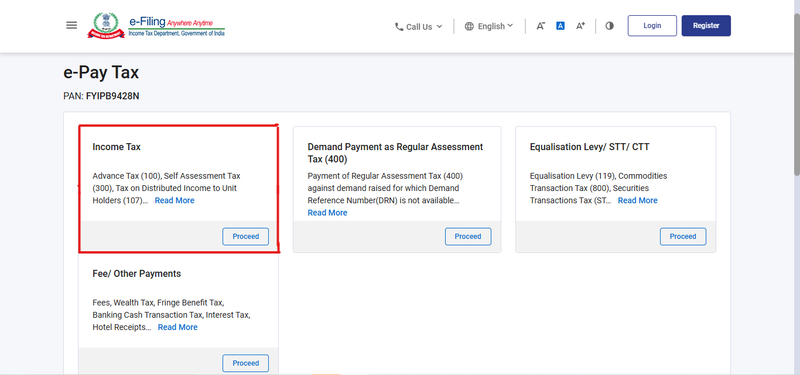Proceed with Fee/ Other Payments
Screen dimensions: 800x375
[x=245, y=363]
